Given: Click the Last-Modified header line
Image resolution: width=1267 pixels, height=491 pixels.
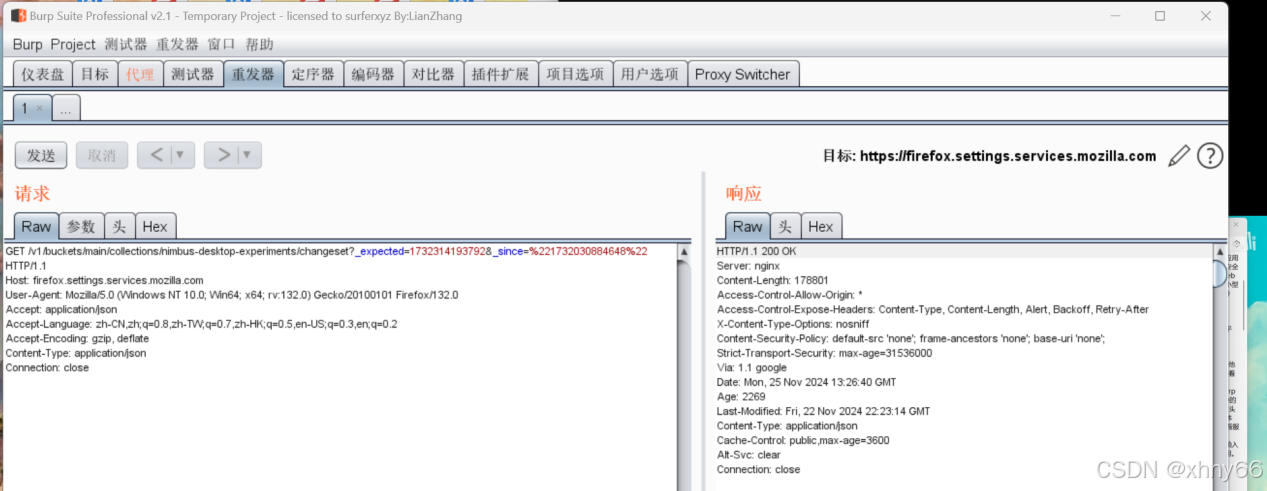Looking at the screenshot, I should 823,411.
